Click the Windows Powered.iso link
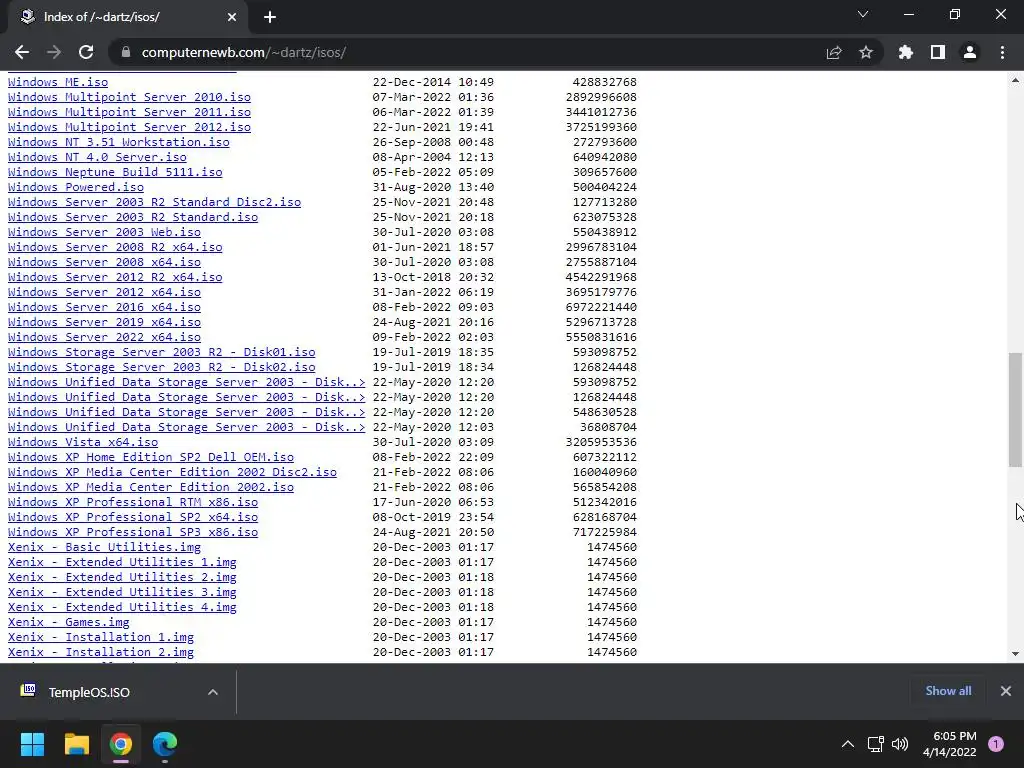The image size is (1024, 768). (x=76, y=187)
